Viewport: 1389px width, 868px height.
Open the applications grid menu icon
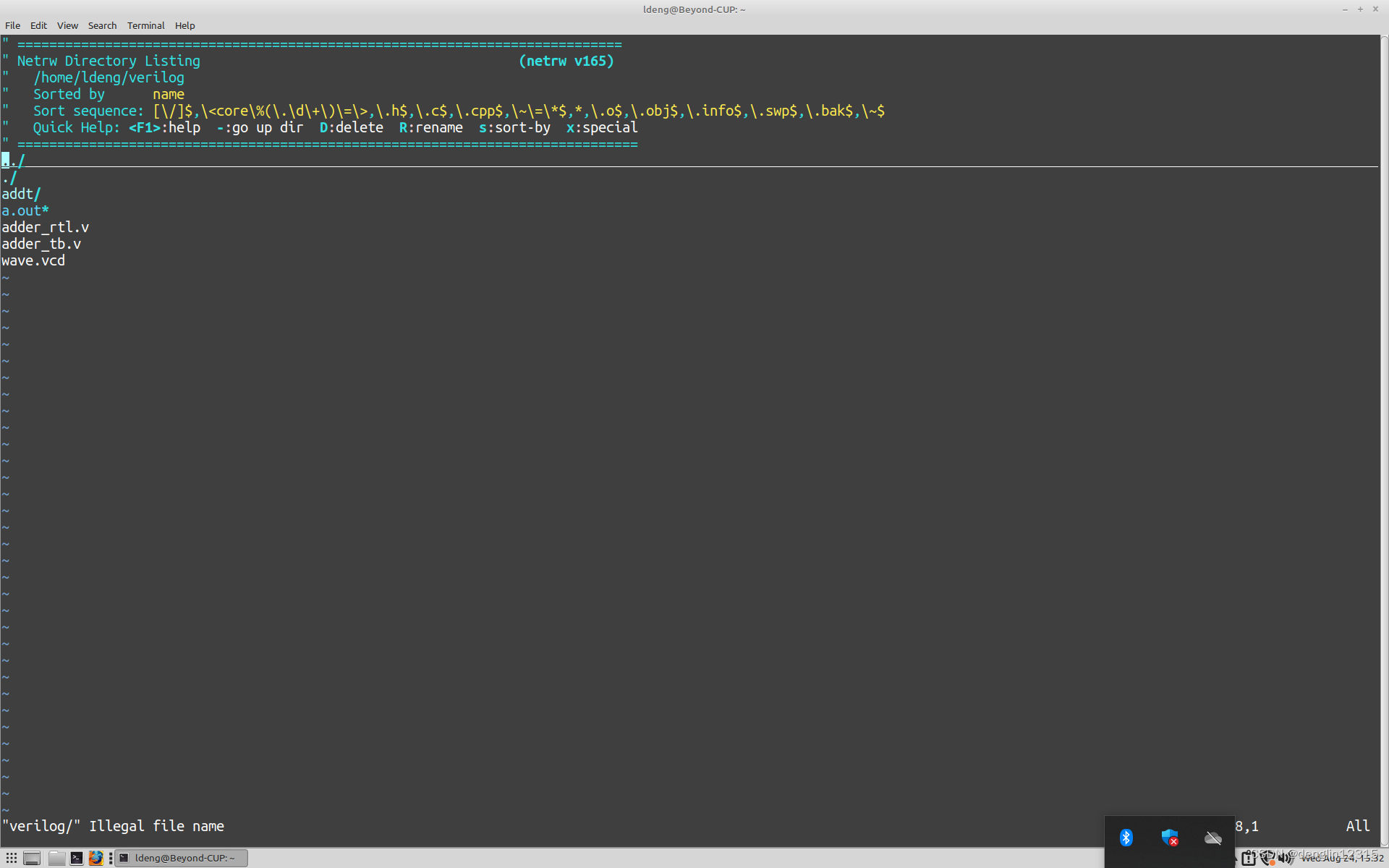[12, 858]
